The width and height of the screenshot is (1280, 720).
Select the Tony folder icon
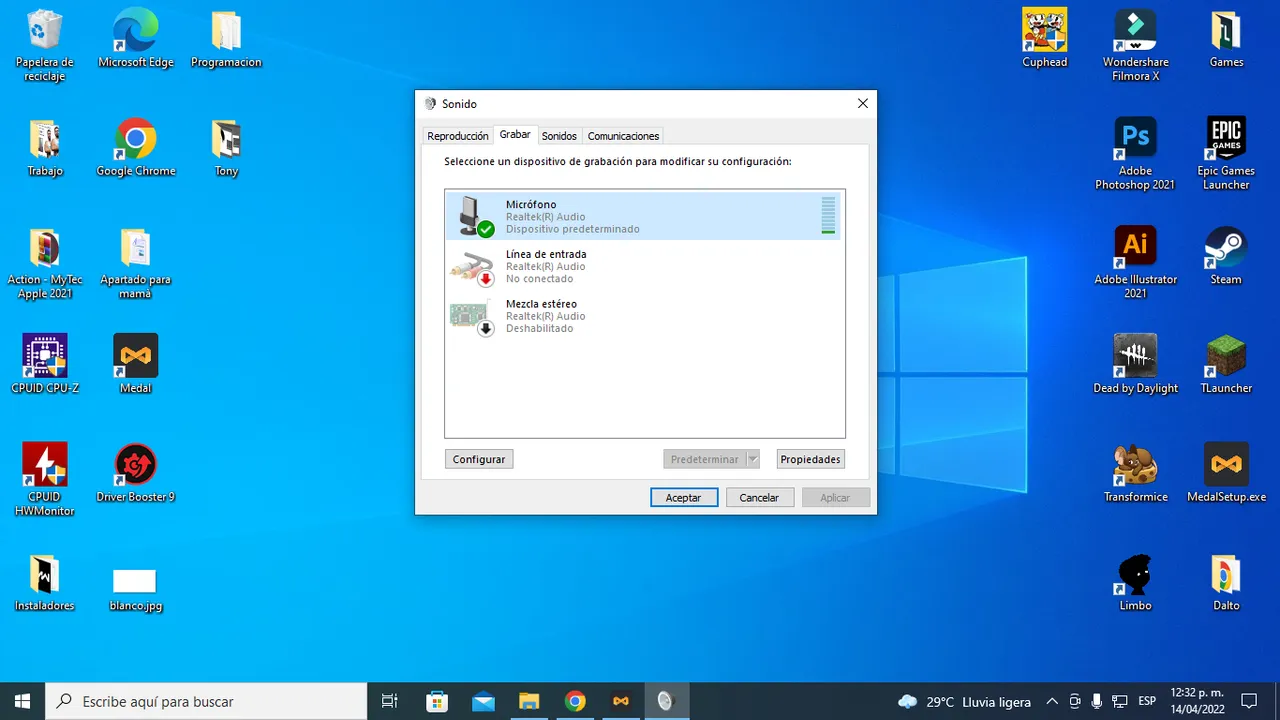pos(226,148)
